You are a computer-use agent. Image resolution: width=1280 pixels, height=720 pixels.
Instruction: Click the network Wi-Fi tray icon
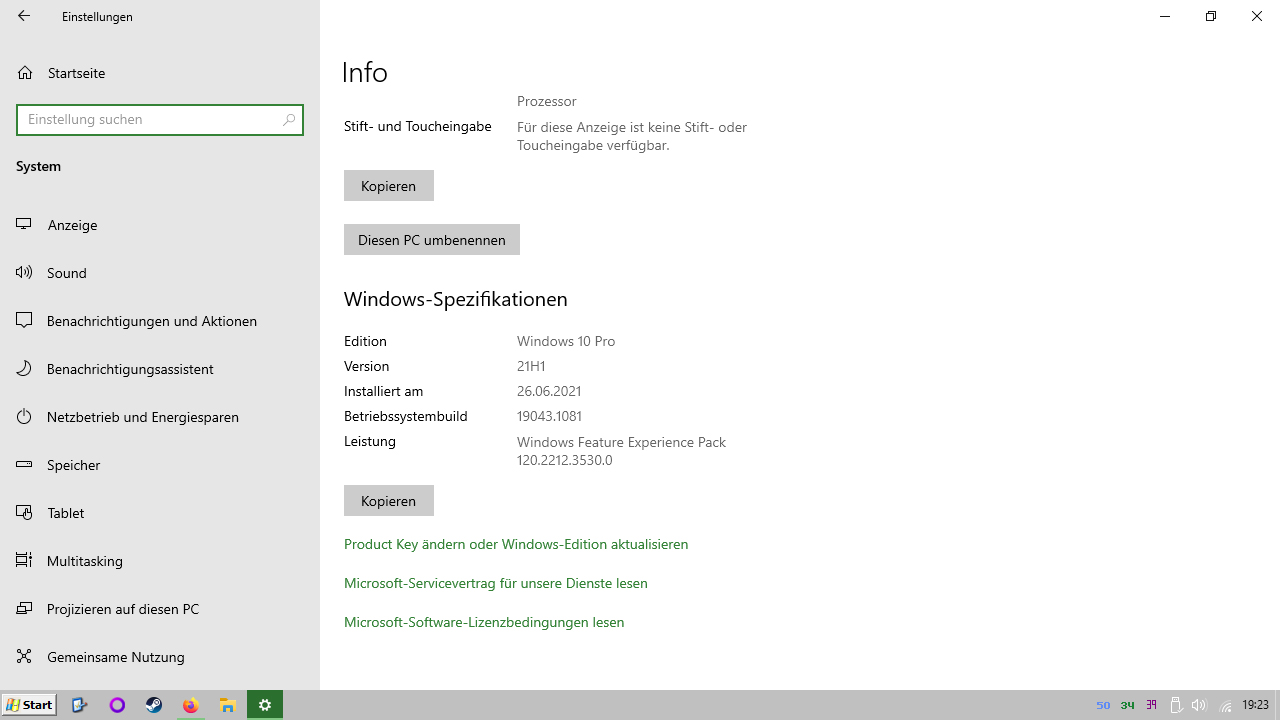pos(1225,705)
